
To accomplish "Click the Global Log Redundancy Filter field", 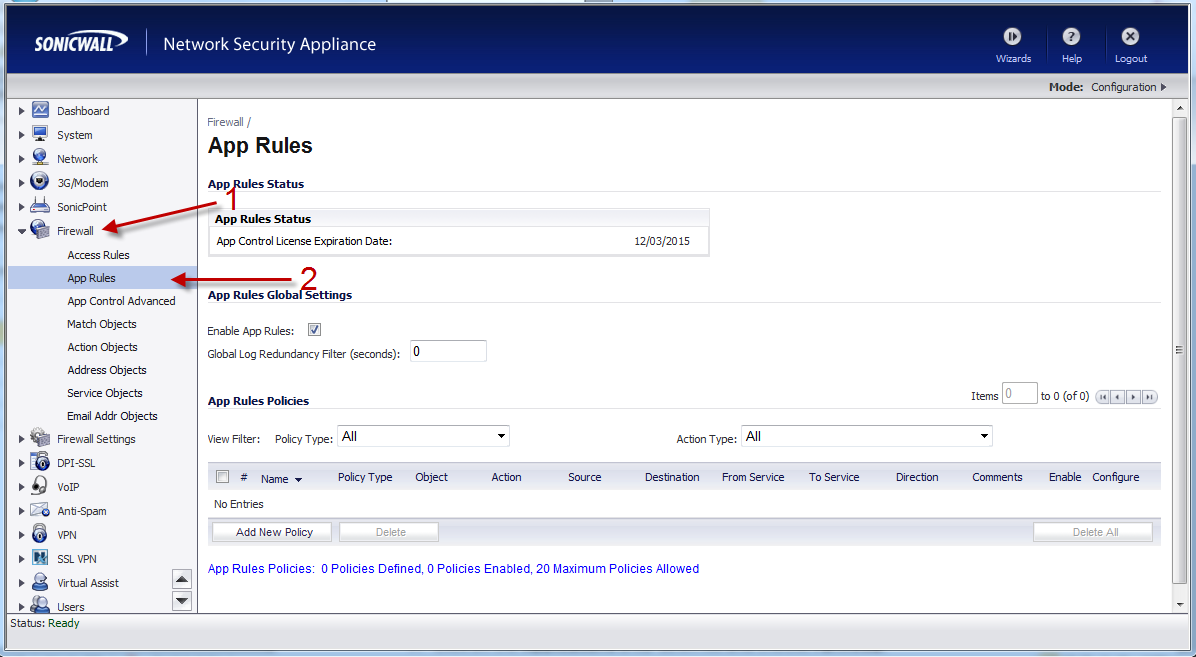I will click(x=448, y=351).
